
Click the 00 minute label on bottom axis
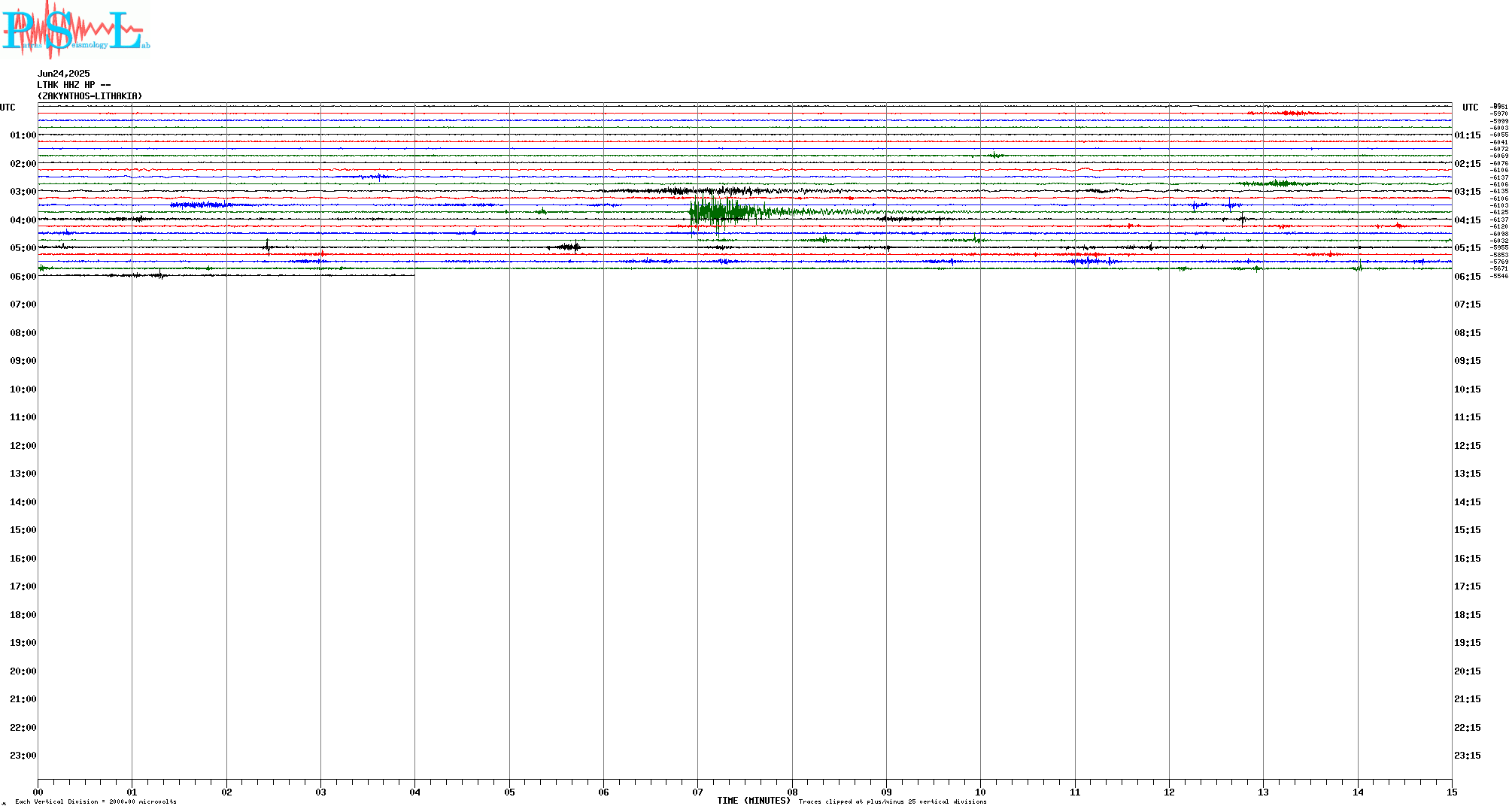point(38,792)
